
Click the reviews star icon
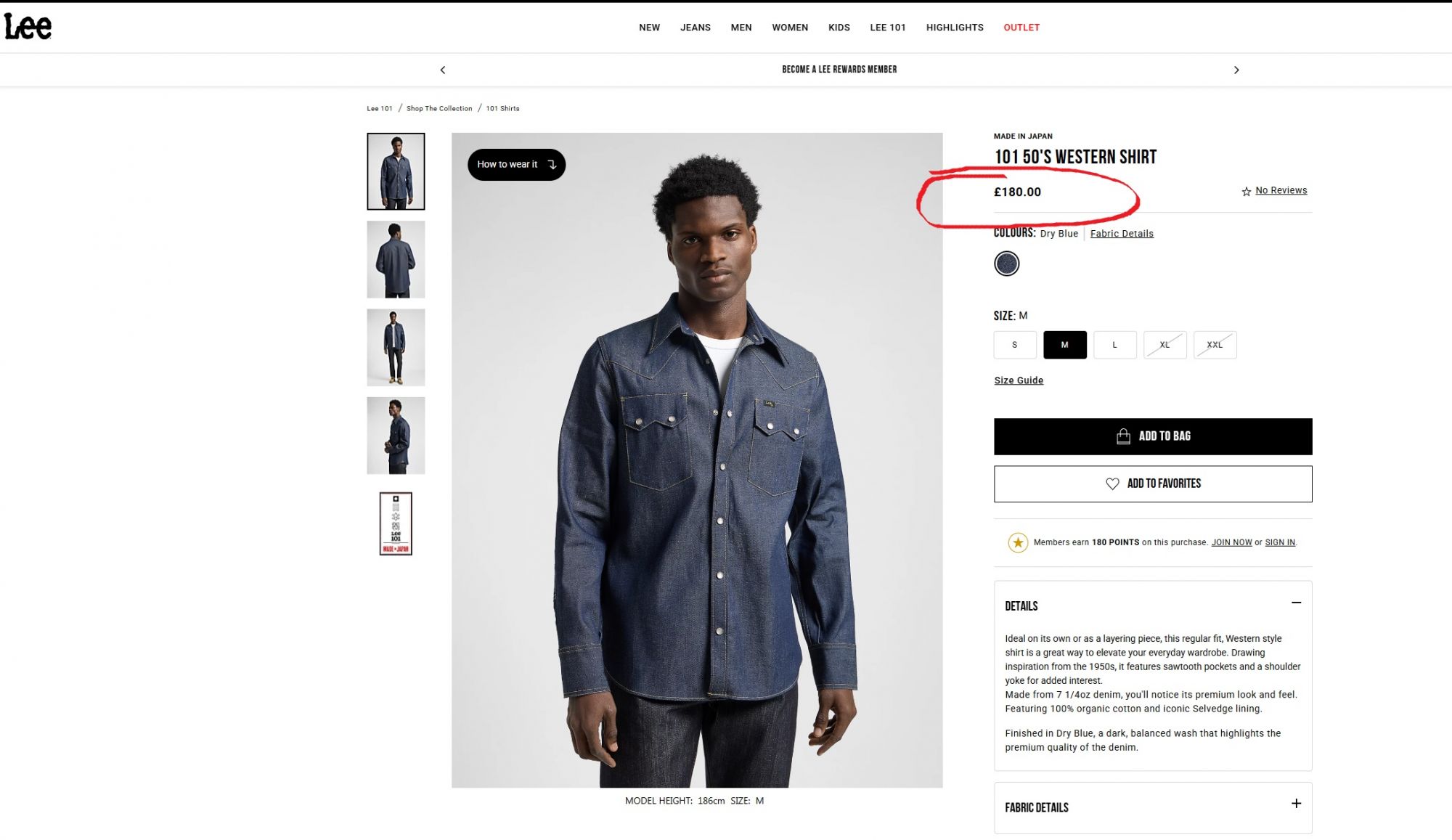(1246, 192)
